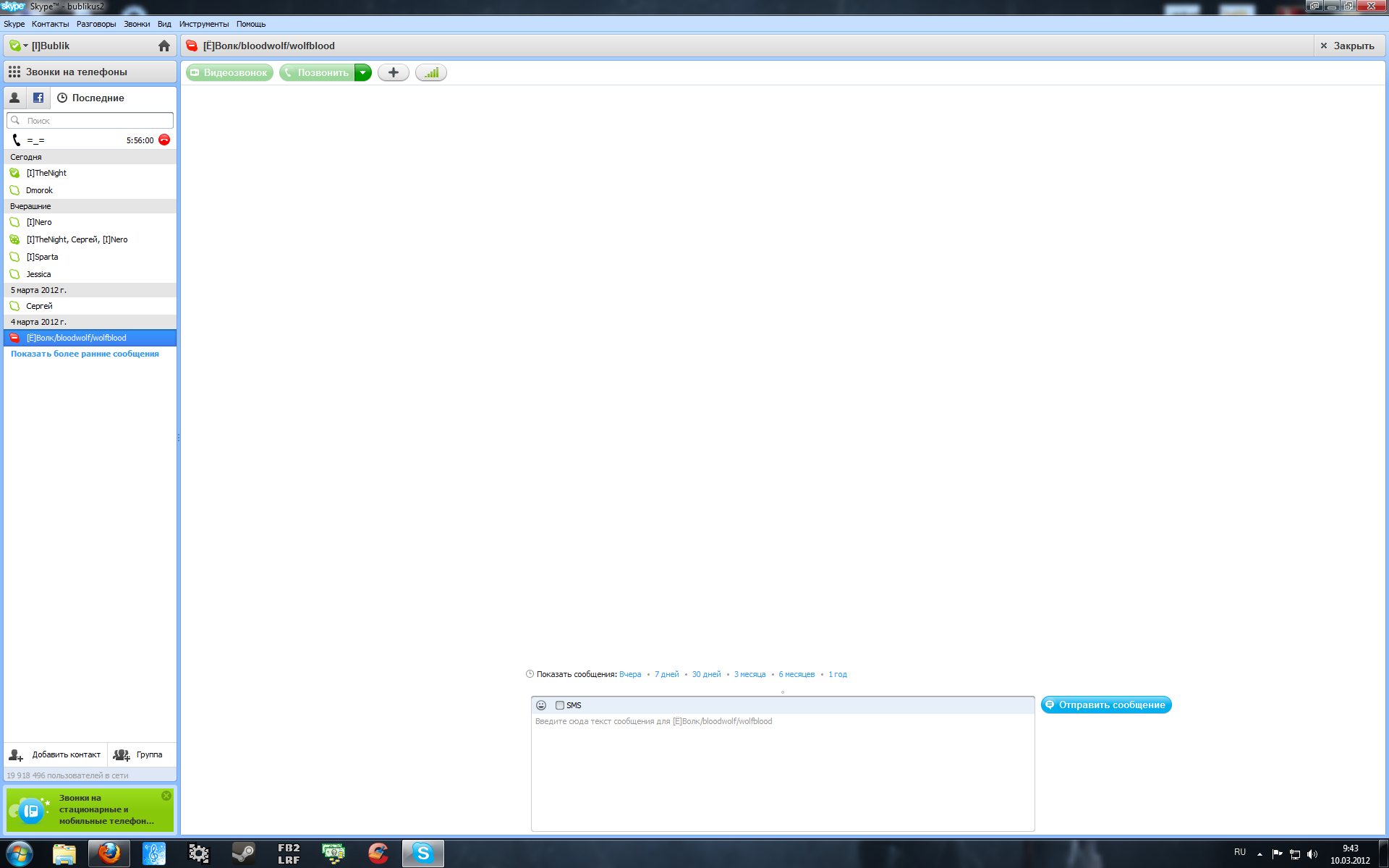Open the emoticon smiley picker
Viewport: 1389px width, 868px height.
pos(541,705)
